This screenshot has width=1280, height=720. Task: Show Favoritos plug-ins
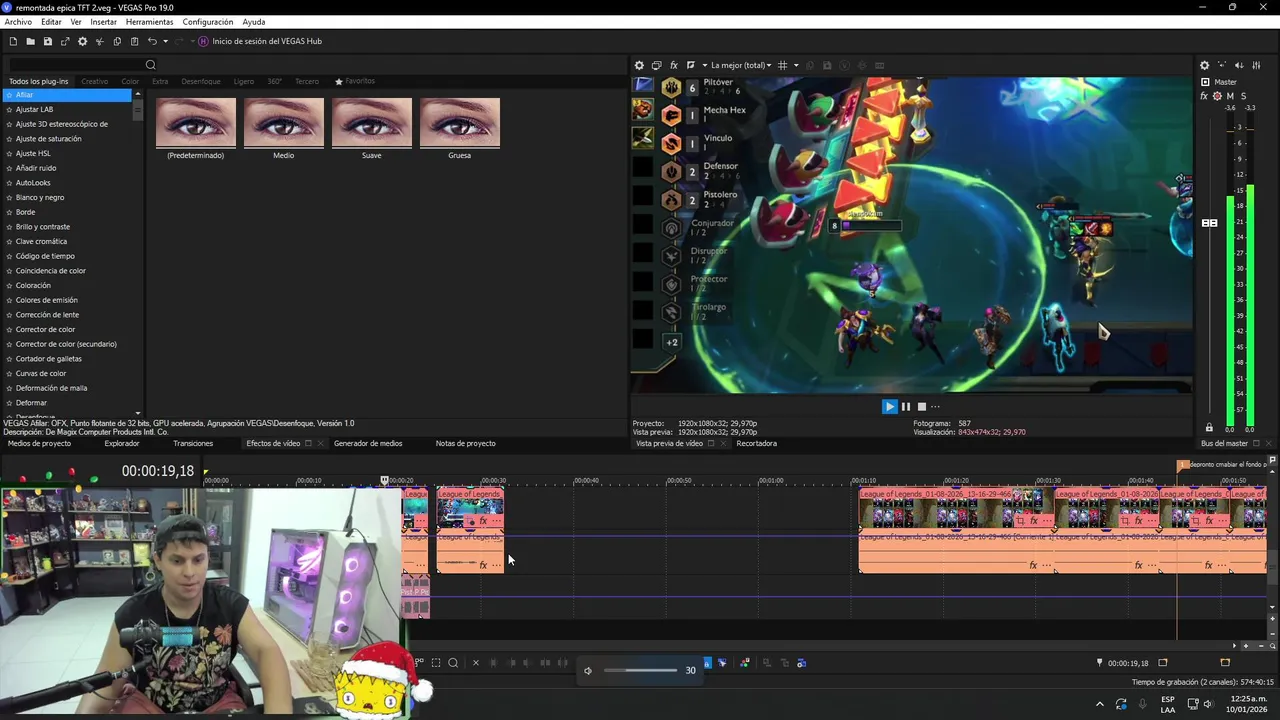(x=355, y=81)
